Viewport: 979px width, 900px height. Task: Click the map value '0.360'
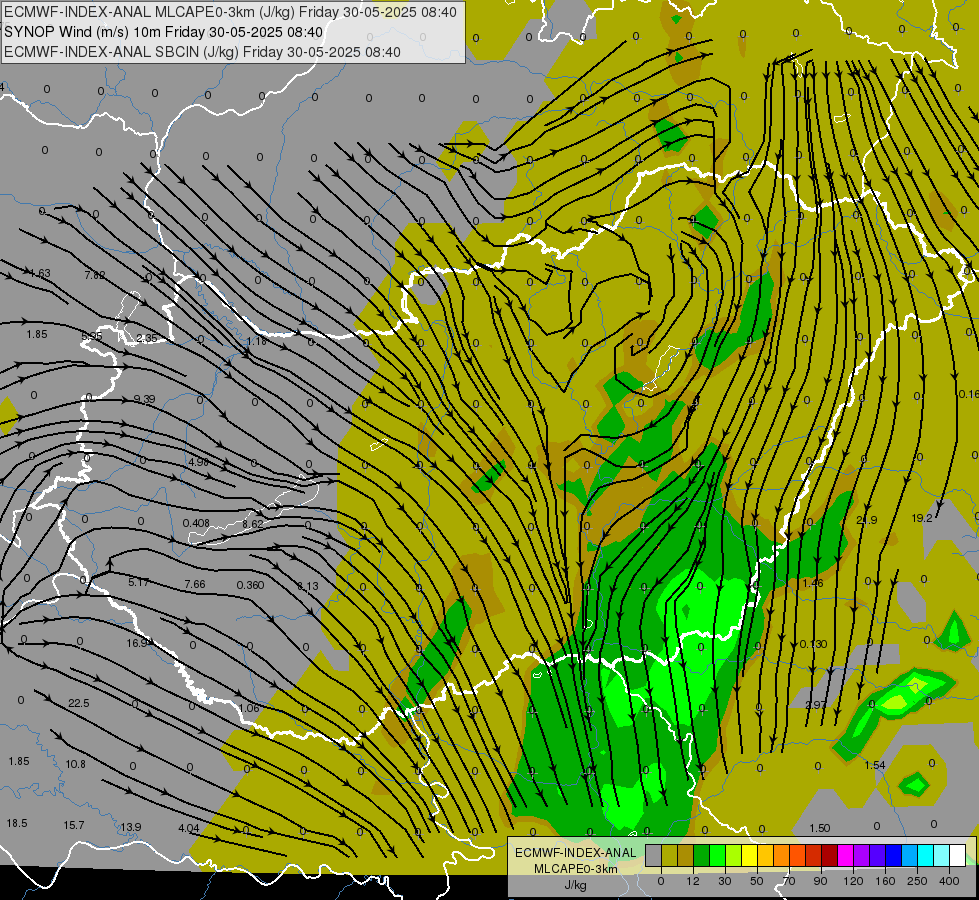pos(250,585)
